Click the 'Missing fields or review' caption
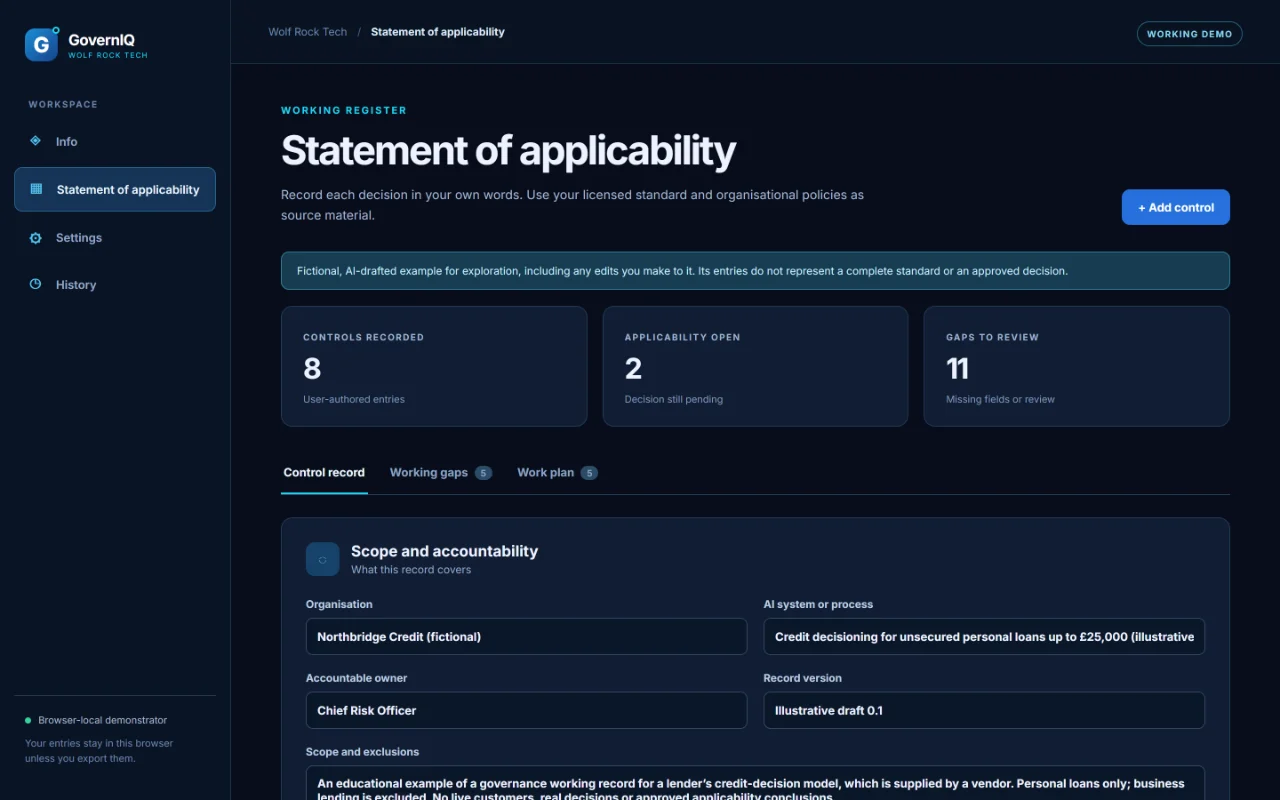Screen dimensions: 1280x800 coord(1000,399)
